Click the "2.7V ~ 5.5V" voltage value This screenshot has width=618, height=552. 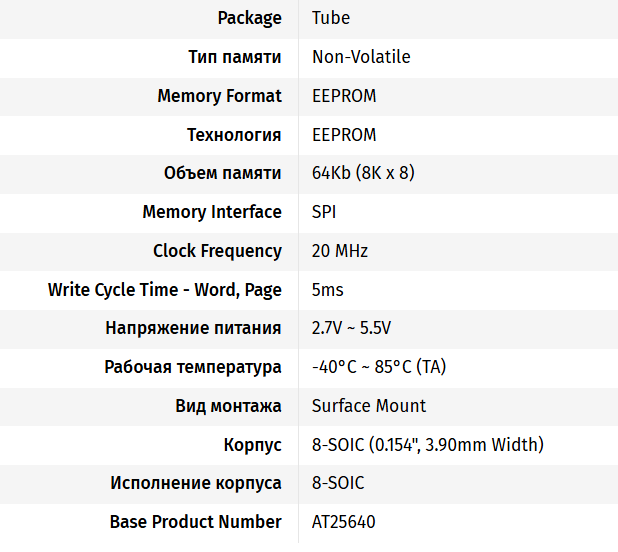351,328
